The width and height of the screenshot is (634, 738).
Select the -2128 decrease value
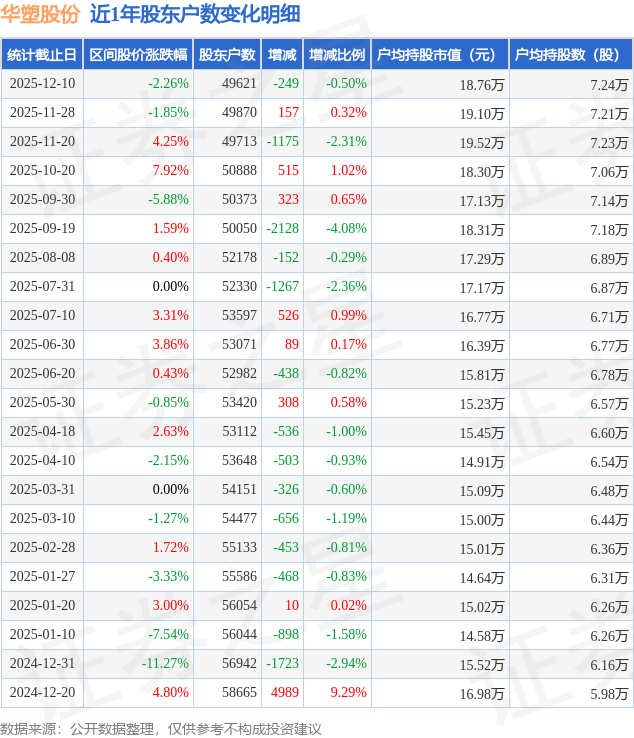282,229
